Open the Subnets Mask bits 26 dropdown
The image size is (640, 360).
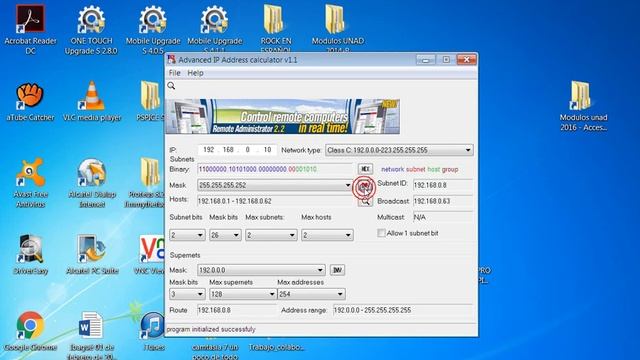[x=225, y=235]
